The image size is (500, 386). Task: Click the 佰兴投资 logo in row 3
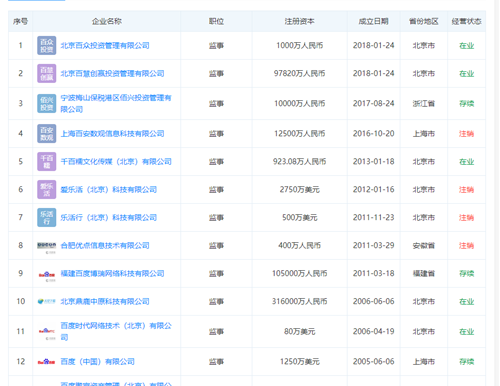coord(47,104)
